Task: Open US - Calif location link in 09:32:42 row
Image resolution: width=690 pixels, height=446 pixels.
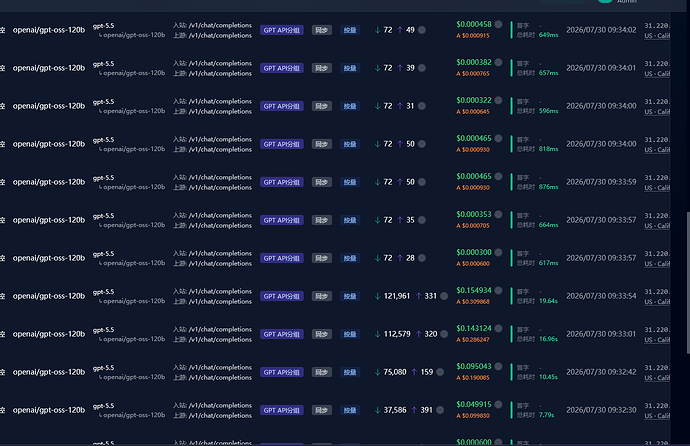Action: (x=657, y=378)
